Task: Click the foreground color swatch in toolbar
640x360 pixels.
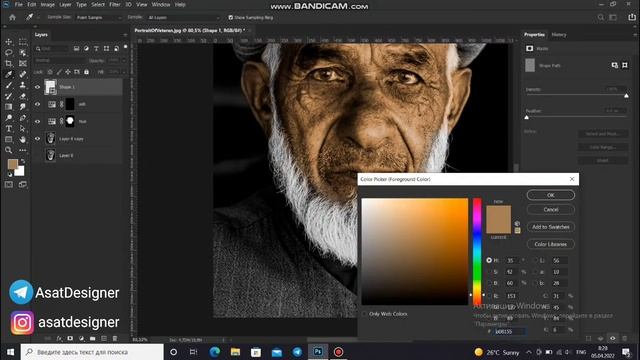Action: [x=12, y=164]
